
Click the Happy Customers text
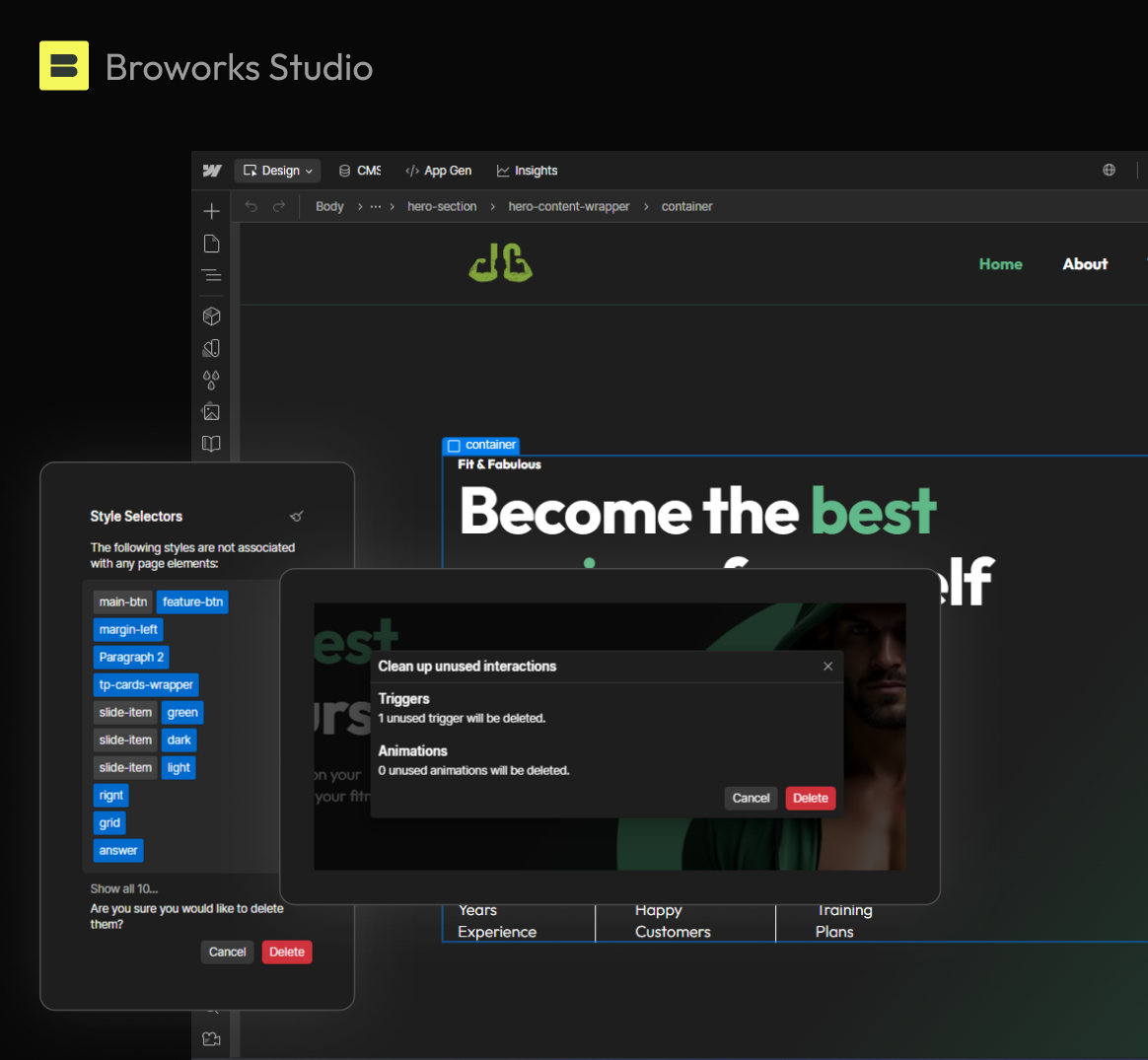(x=673, y=921)
